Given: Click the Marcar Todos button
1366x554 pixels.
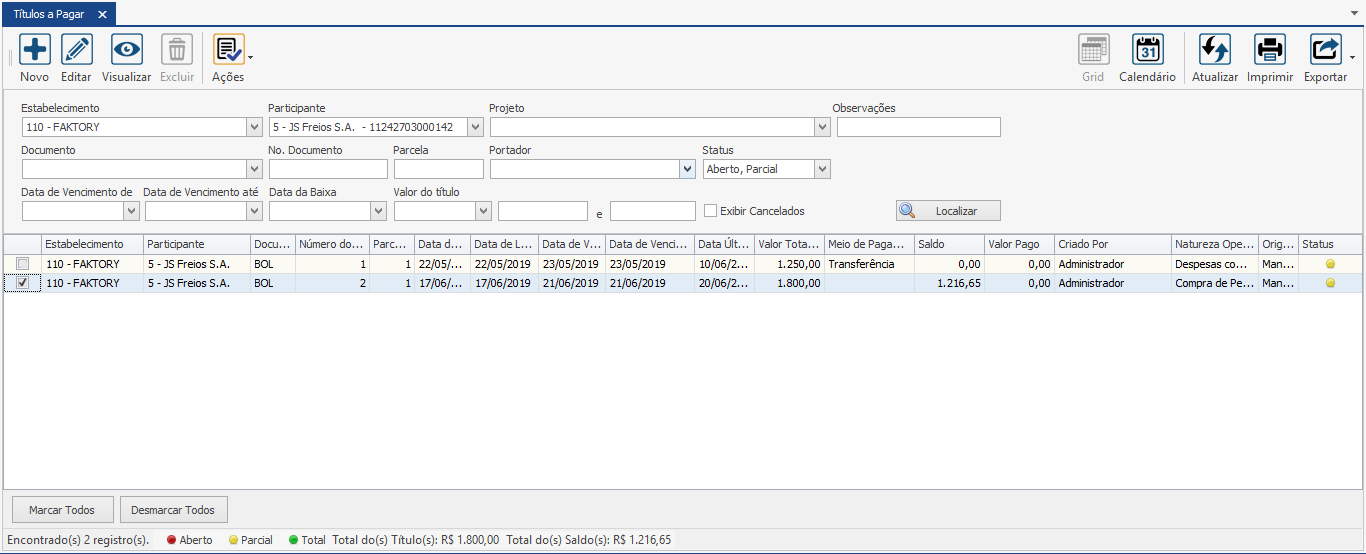Looking at the screenshot, I should tap(62, 510).
